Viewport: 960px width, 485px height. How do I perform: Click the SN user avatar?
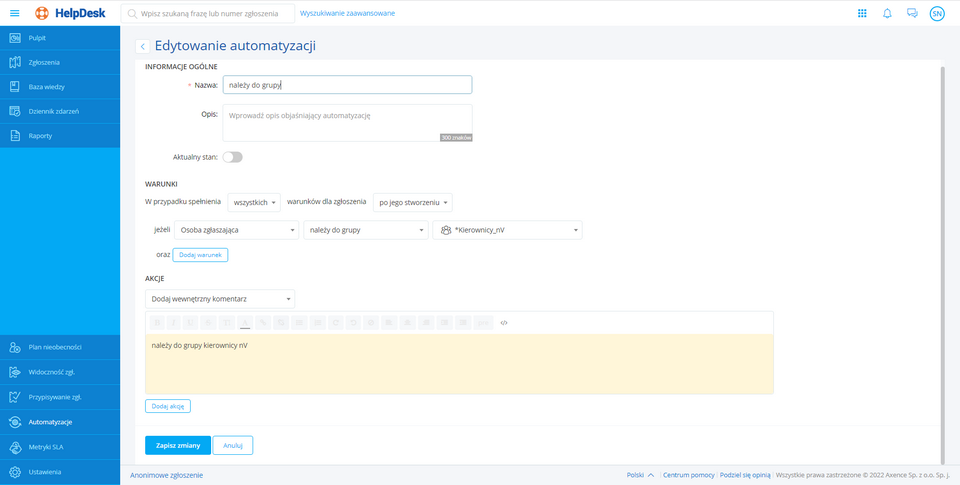[937, 13]
